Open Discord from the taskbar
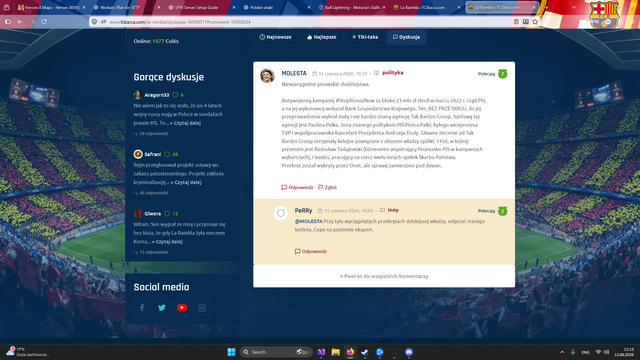The width and height of the screenshot is (640, 360). pos(409,352)
